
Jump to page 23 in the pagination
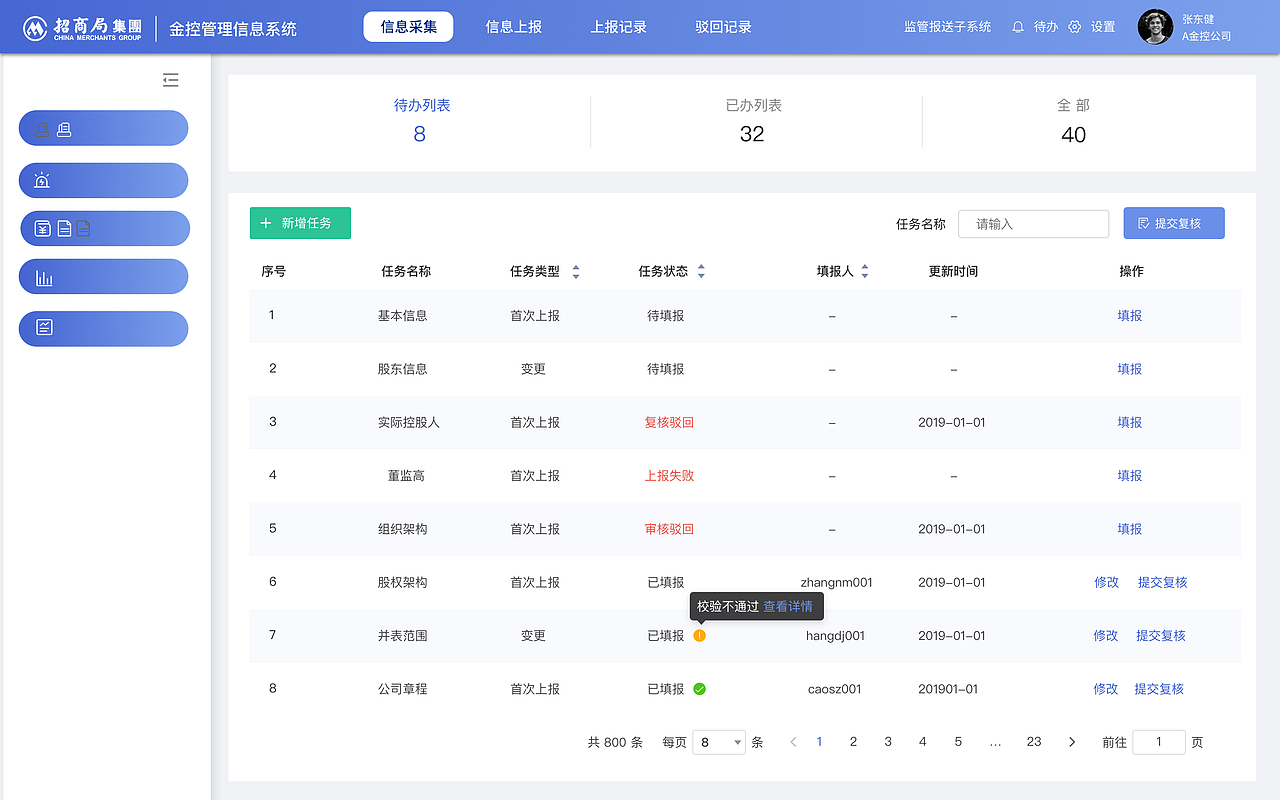tap(1034, 742)
